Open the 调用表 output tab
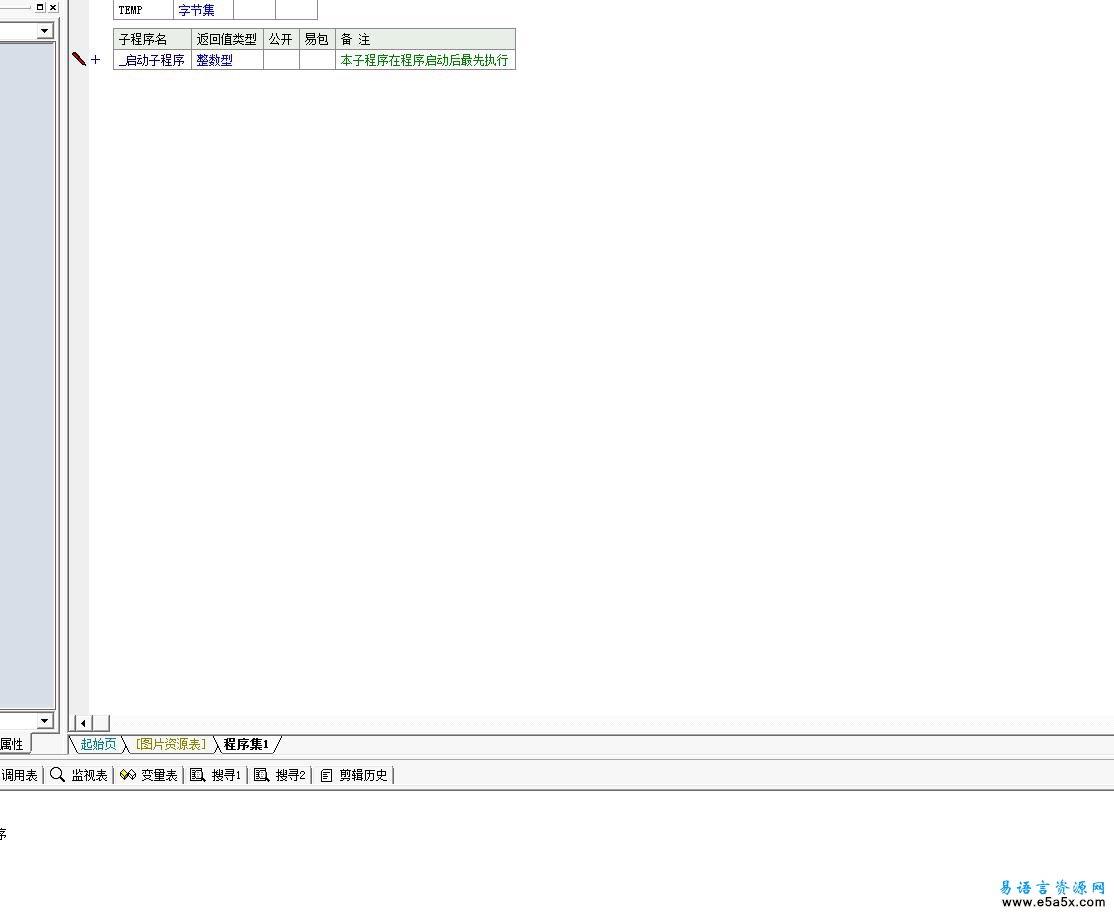Screen dimensions: 1114x915 19,775
